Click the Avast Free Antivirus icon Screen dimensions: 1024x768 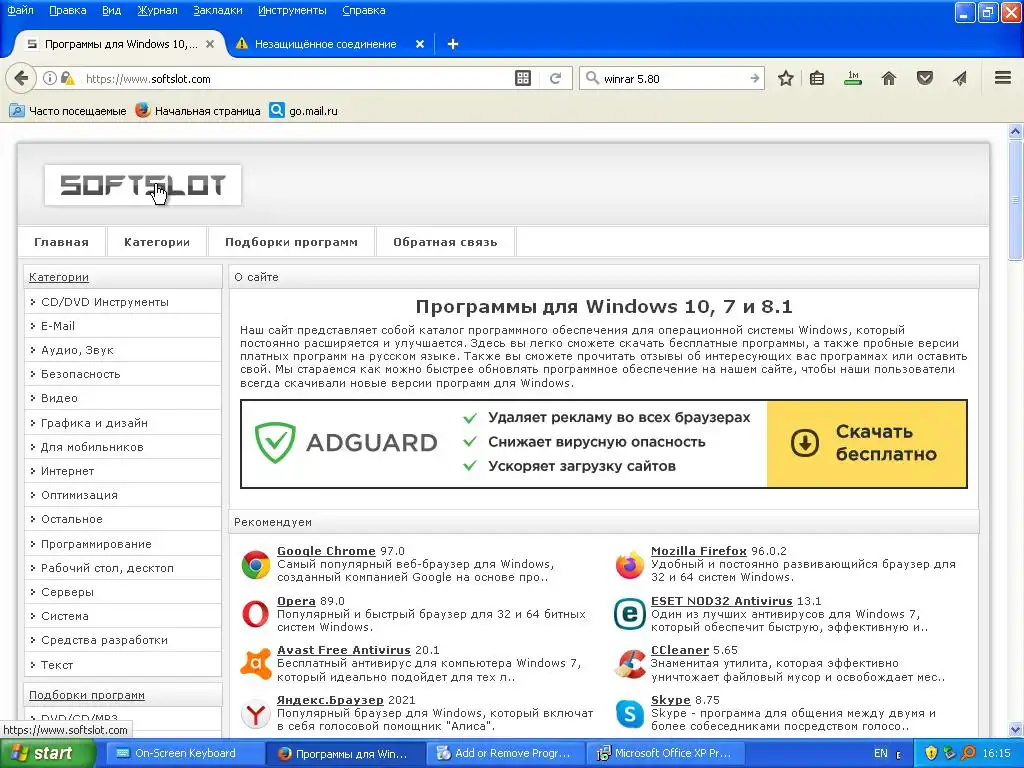pyautogui.click(x=255, y=664)
